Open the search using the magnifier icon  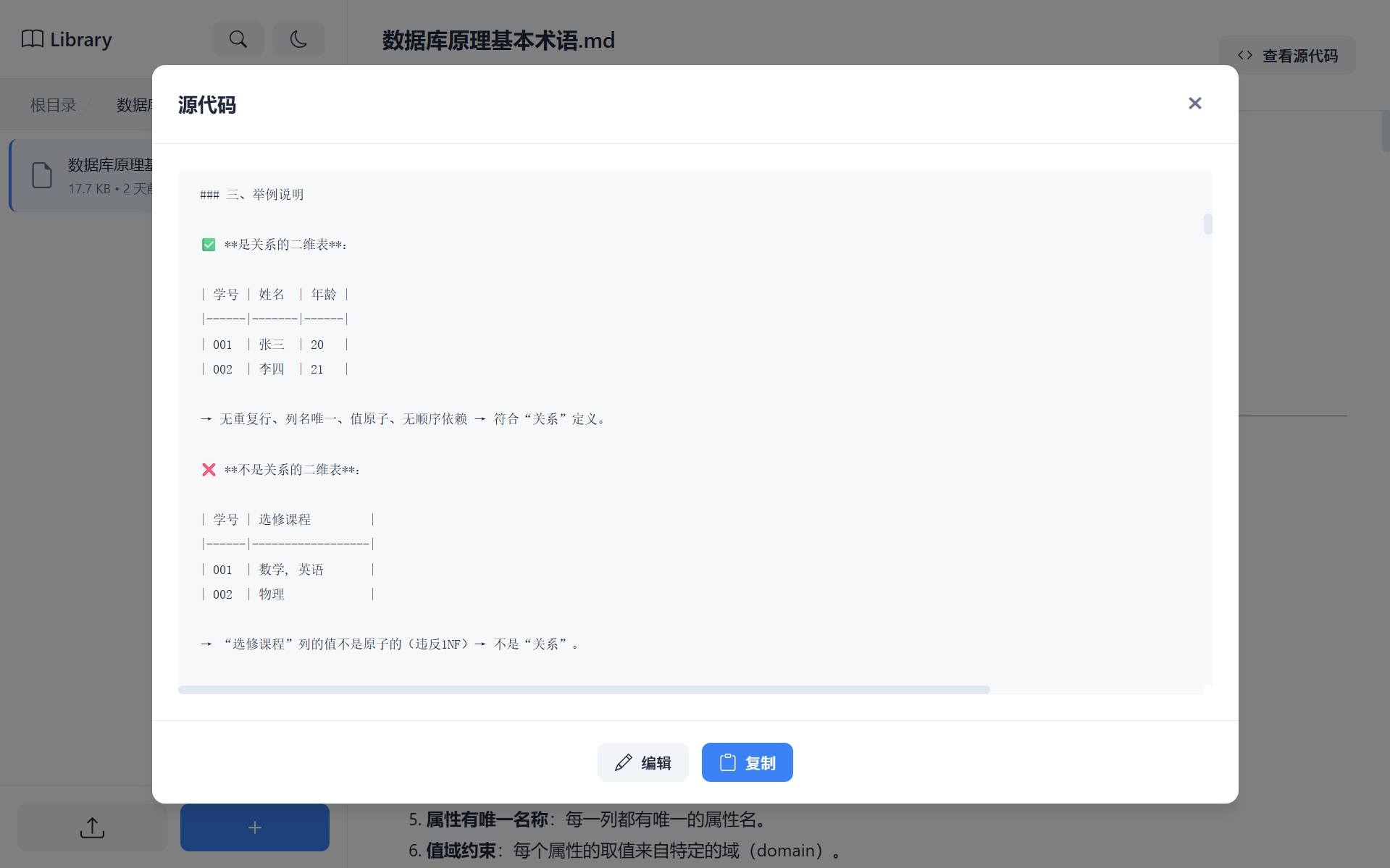pos(238,39)
